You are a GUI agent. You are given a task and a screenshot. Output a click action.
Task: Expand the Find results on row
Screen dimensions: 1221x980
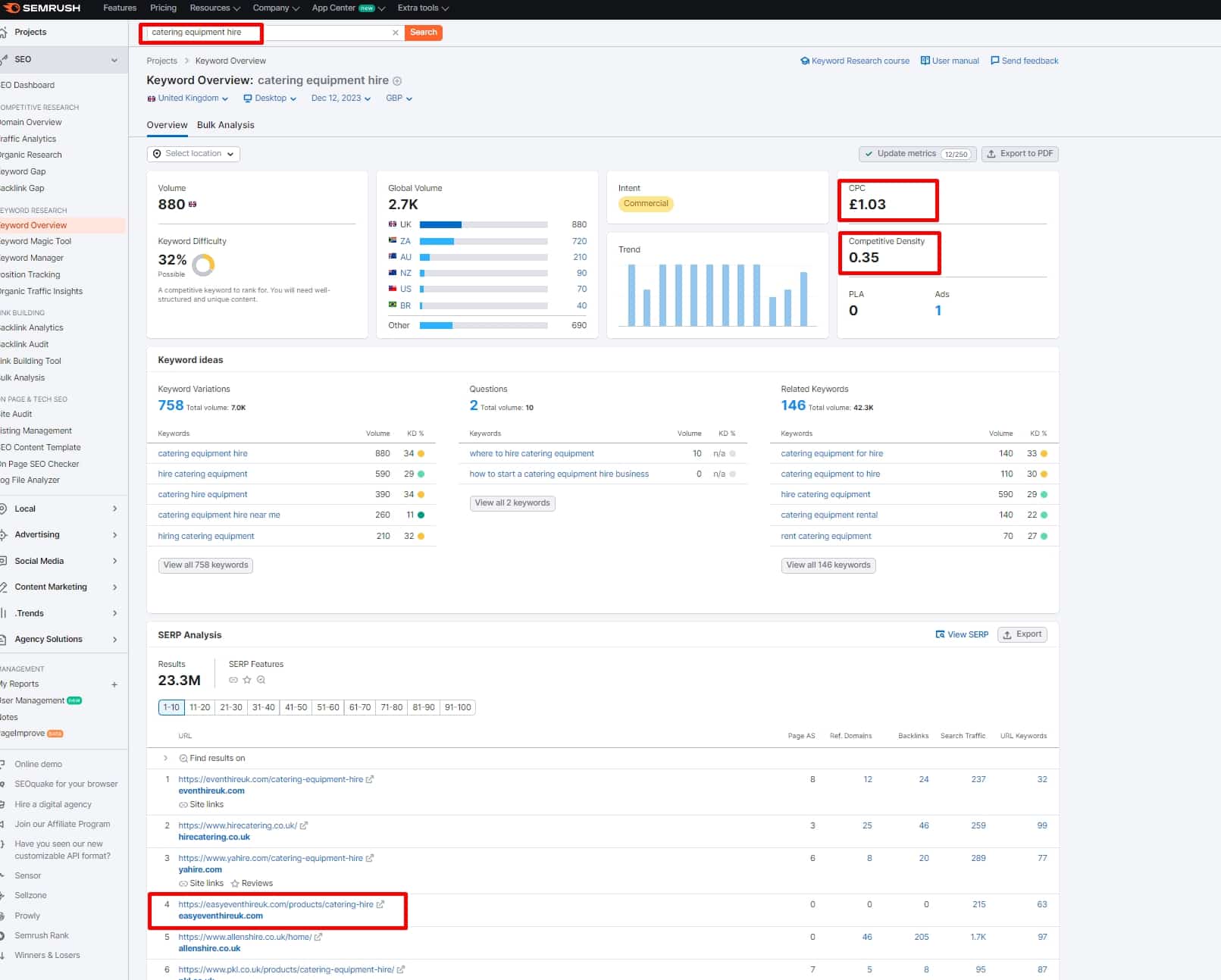click(166, 759)
